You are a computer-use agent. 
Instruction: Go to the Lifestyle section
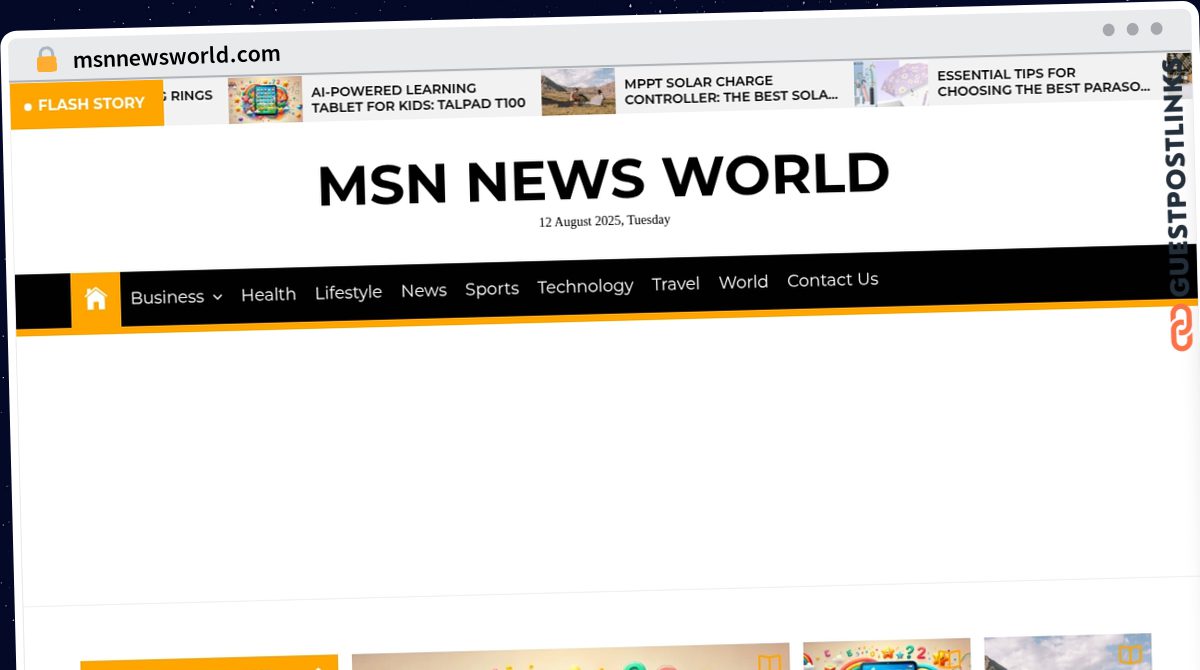coord(348,292)
